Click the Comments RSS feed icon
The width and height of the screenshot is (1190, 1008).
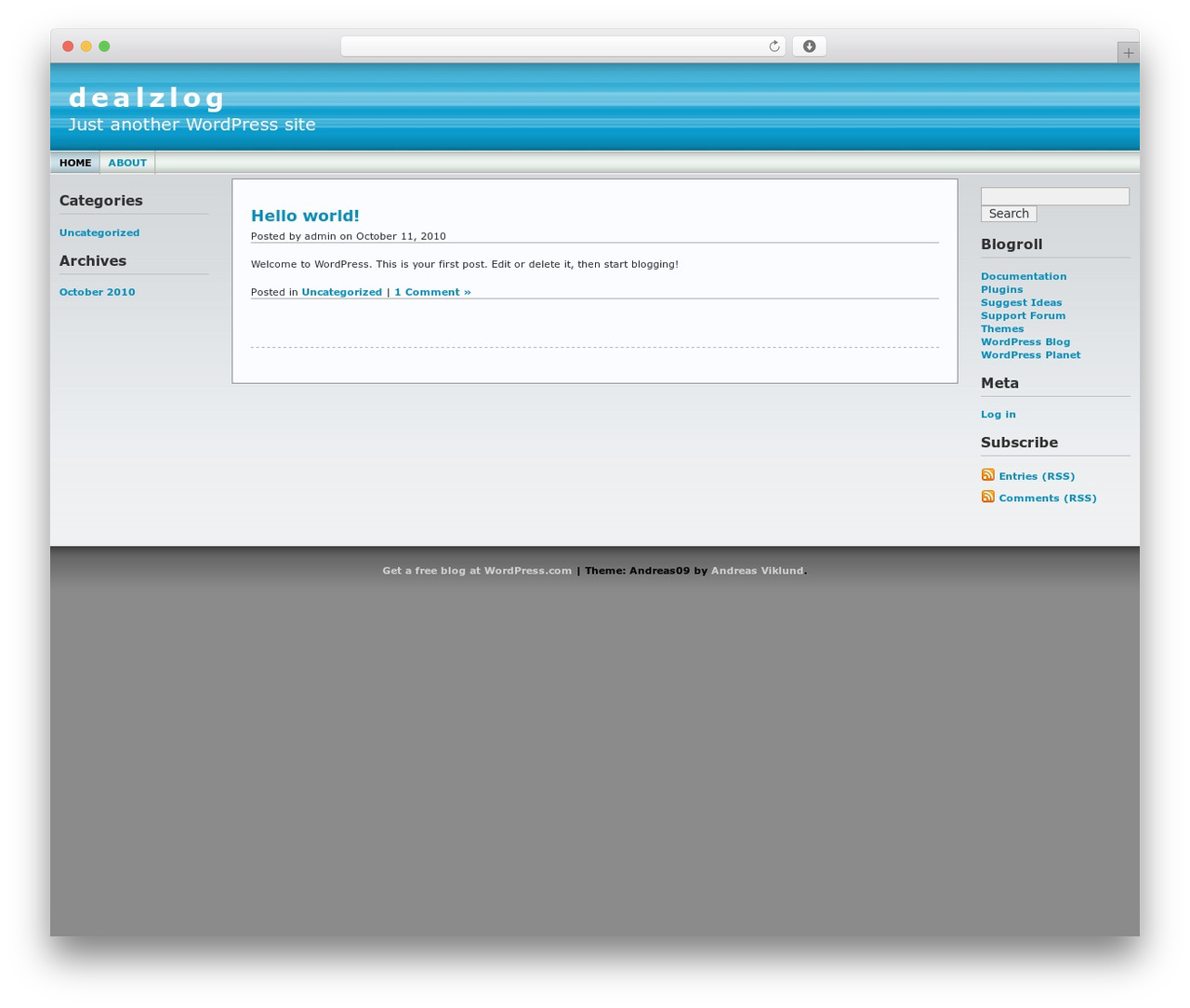[987, 497]
